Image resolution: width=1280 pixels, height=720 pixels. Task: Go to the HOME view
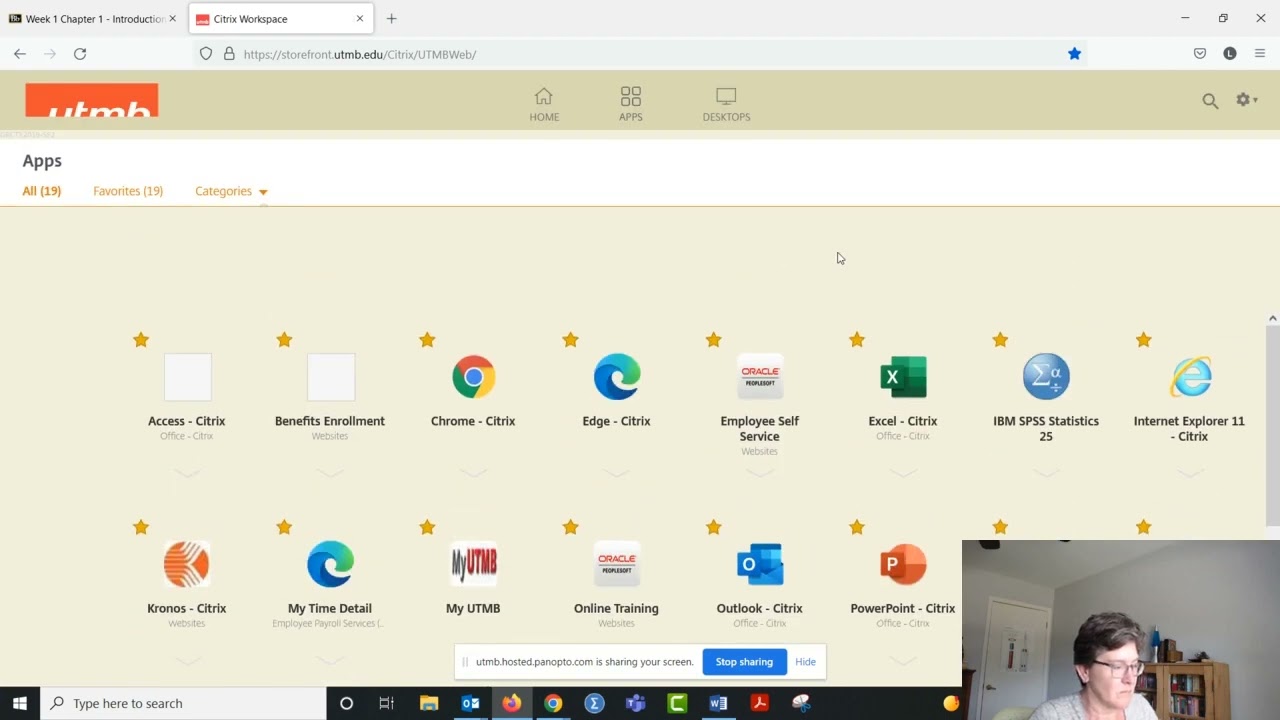coord(544,104)
